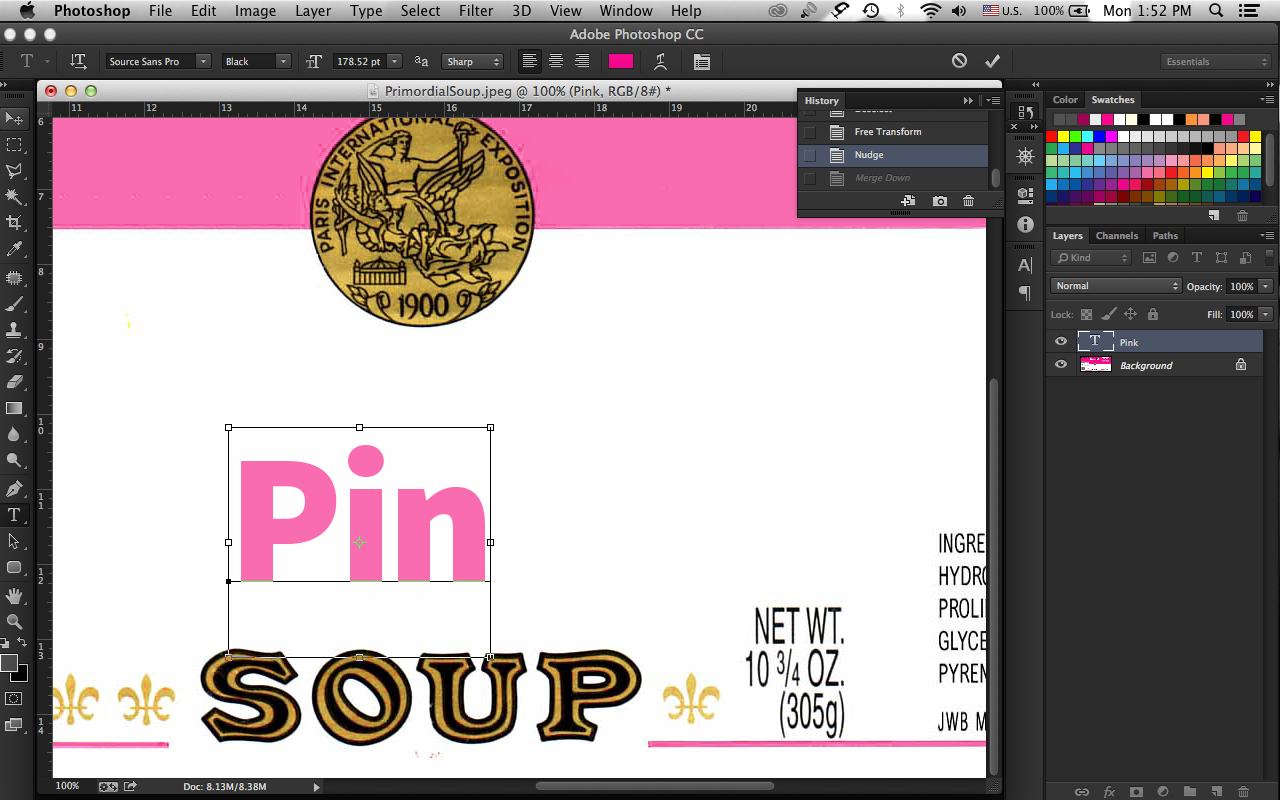This screenshot has height=800, width=1280.
Task: Toggle text orientation in options bar
Action: 78,61
